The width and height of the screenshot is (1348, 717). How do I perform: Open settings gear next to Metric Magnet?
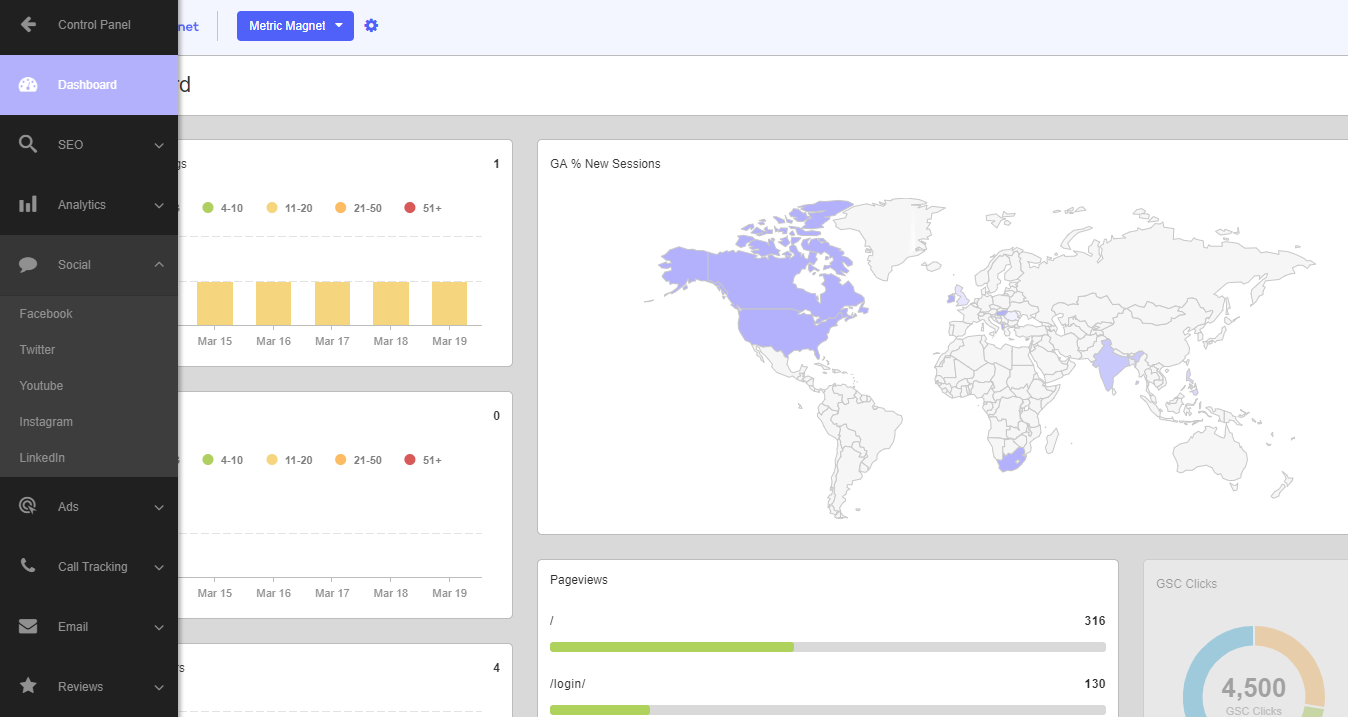371,25
